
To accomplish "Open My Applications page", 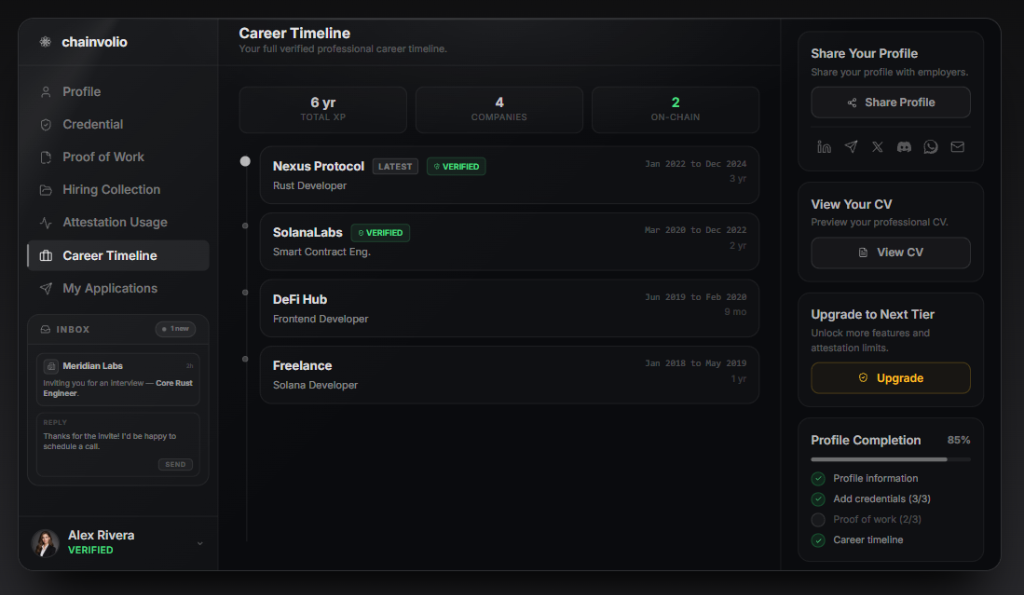I will tap(118, 288).
